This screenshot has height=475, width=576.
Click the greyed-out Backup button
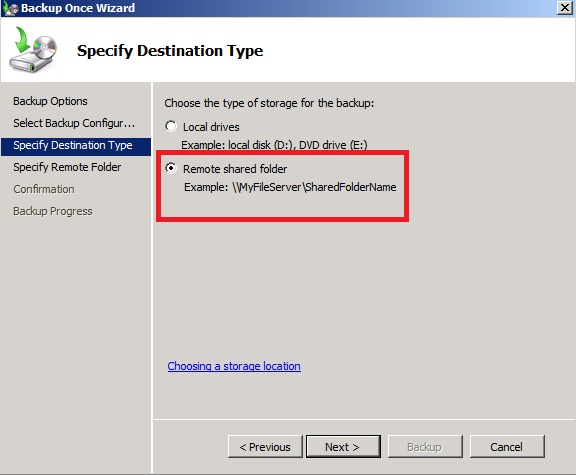pos(425,447)
